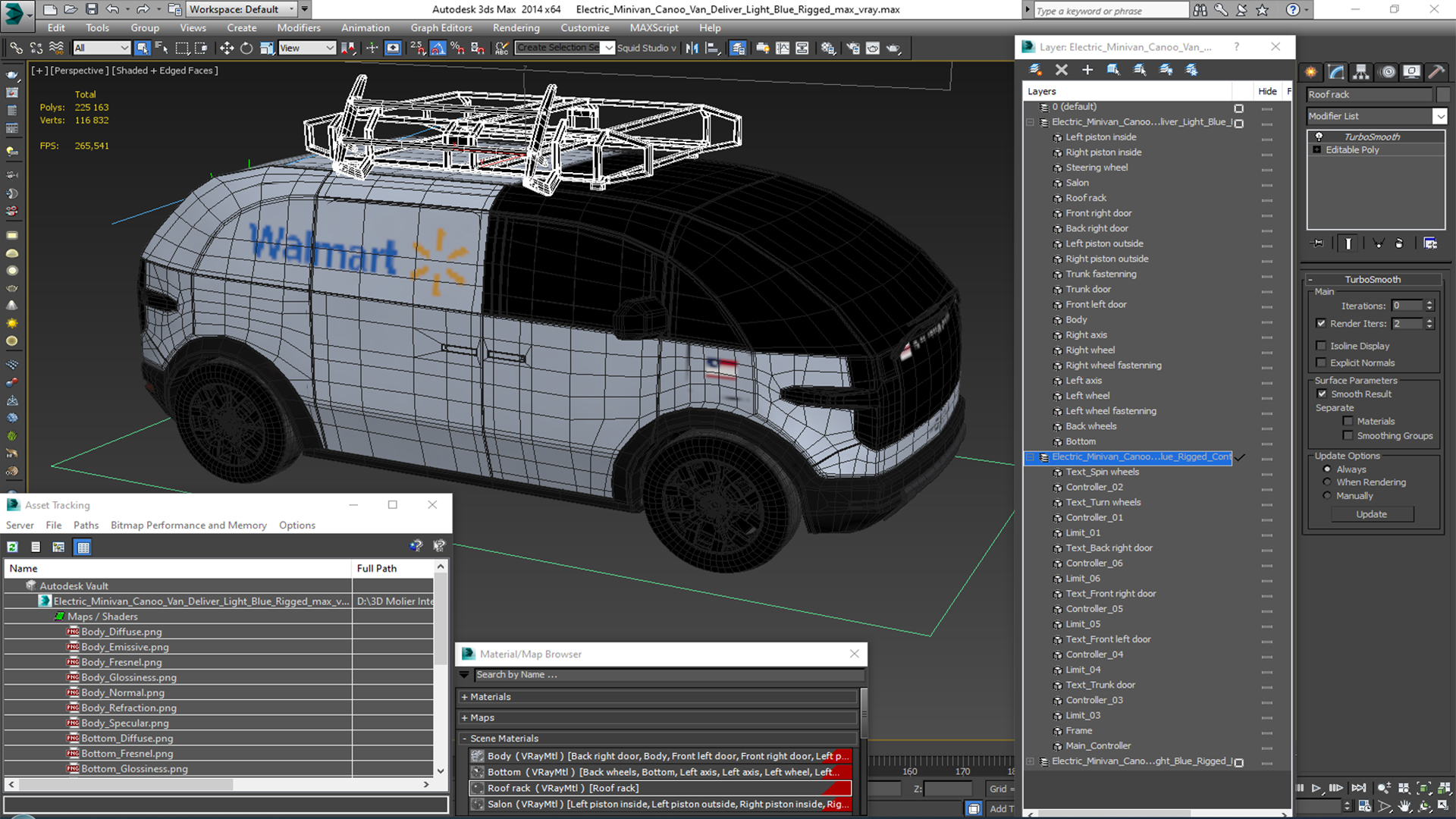The image size is (1456, 819).
Task: Increment the Iterations spinner
Action: pos(1430,303)
